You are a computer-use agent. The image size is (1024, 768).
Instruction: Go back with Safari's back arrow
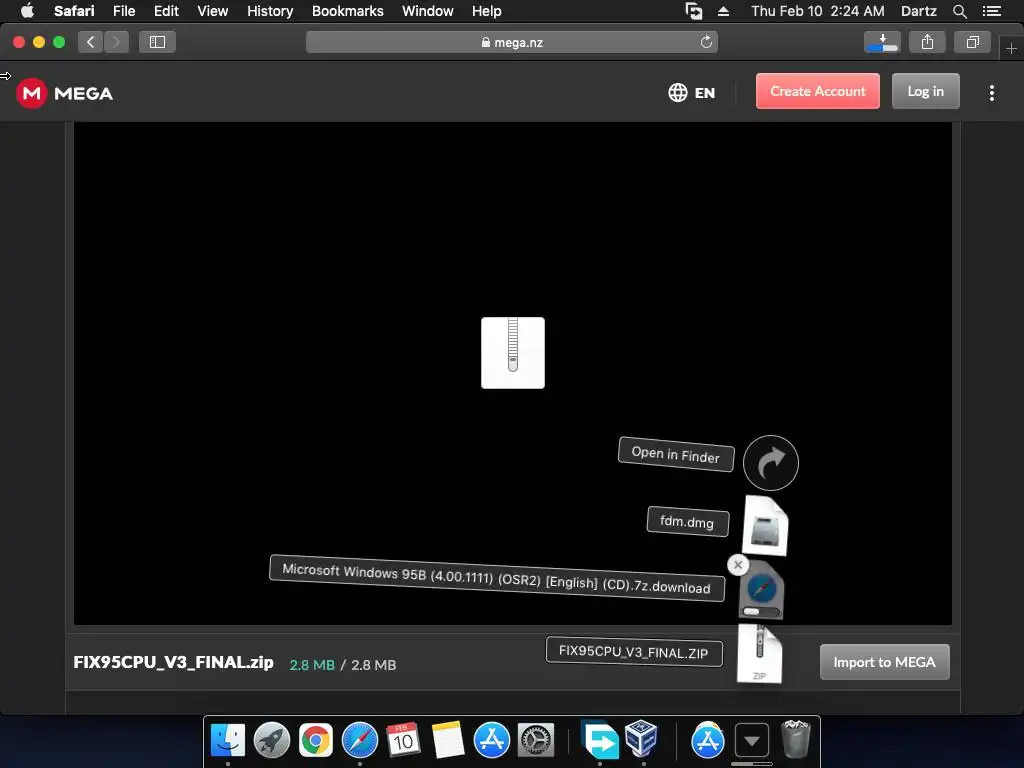[91, 42]
